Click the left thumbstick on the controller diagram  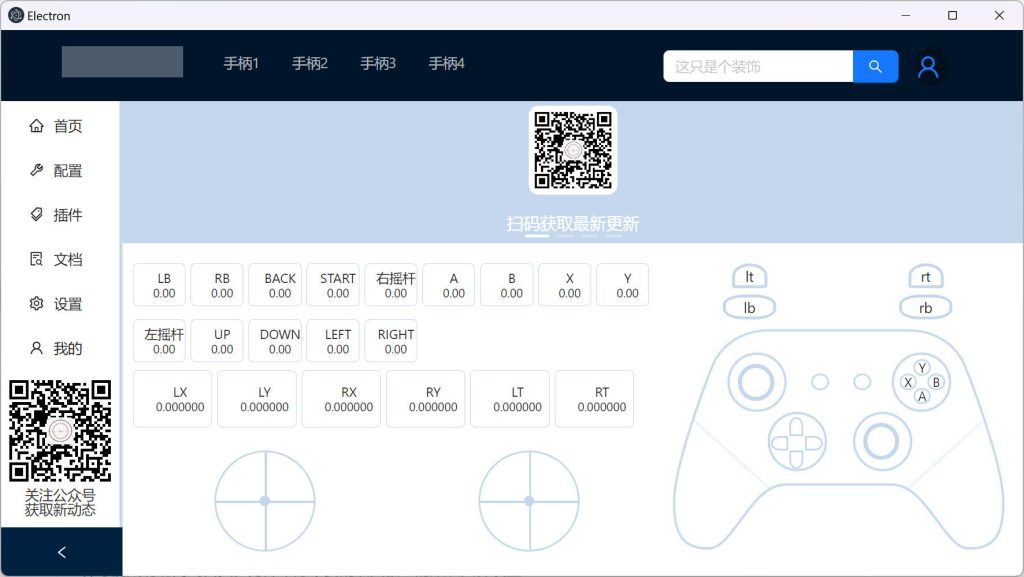(756, 382)
